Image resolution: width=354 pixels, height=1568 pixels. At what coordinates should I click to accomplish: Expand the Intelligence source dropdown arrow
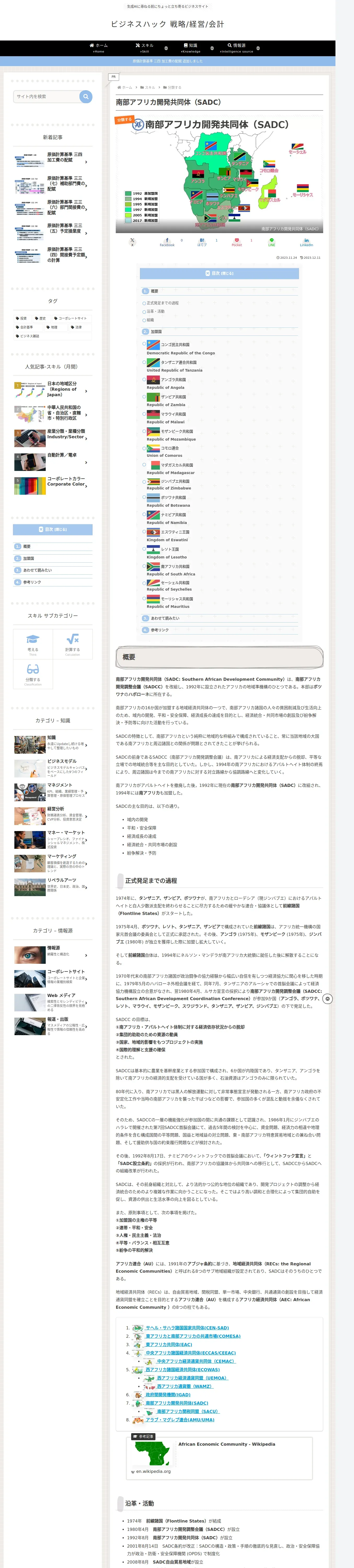258,48
